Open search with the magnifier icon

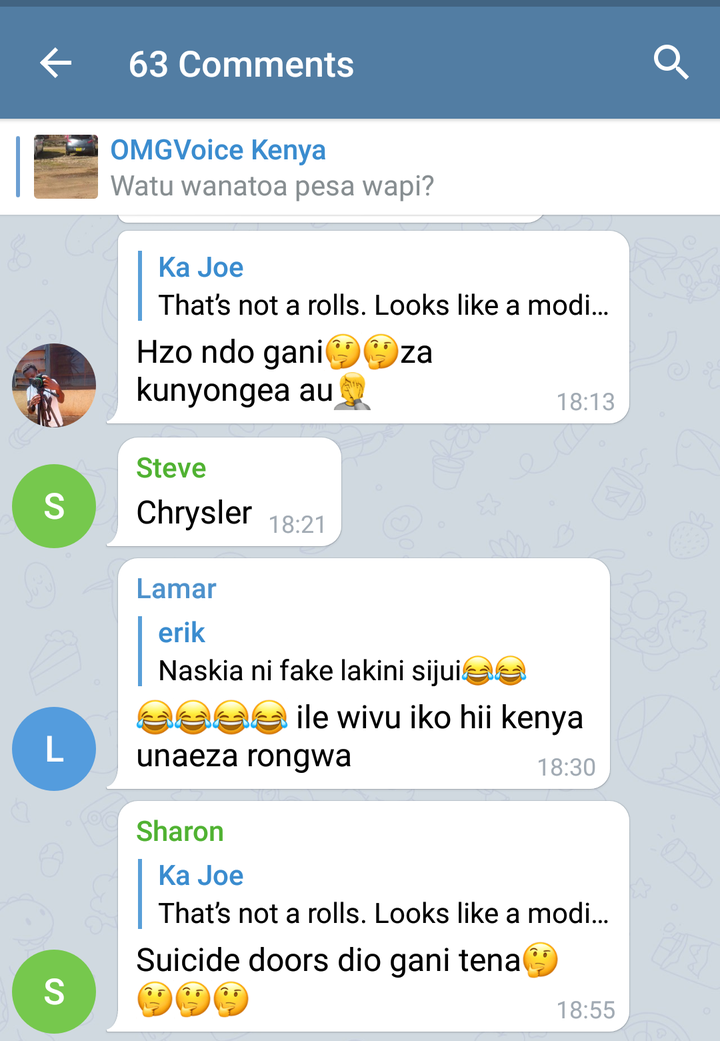tap(670, 63)
